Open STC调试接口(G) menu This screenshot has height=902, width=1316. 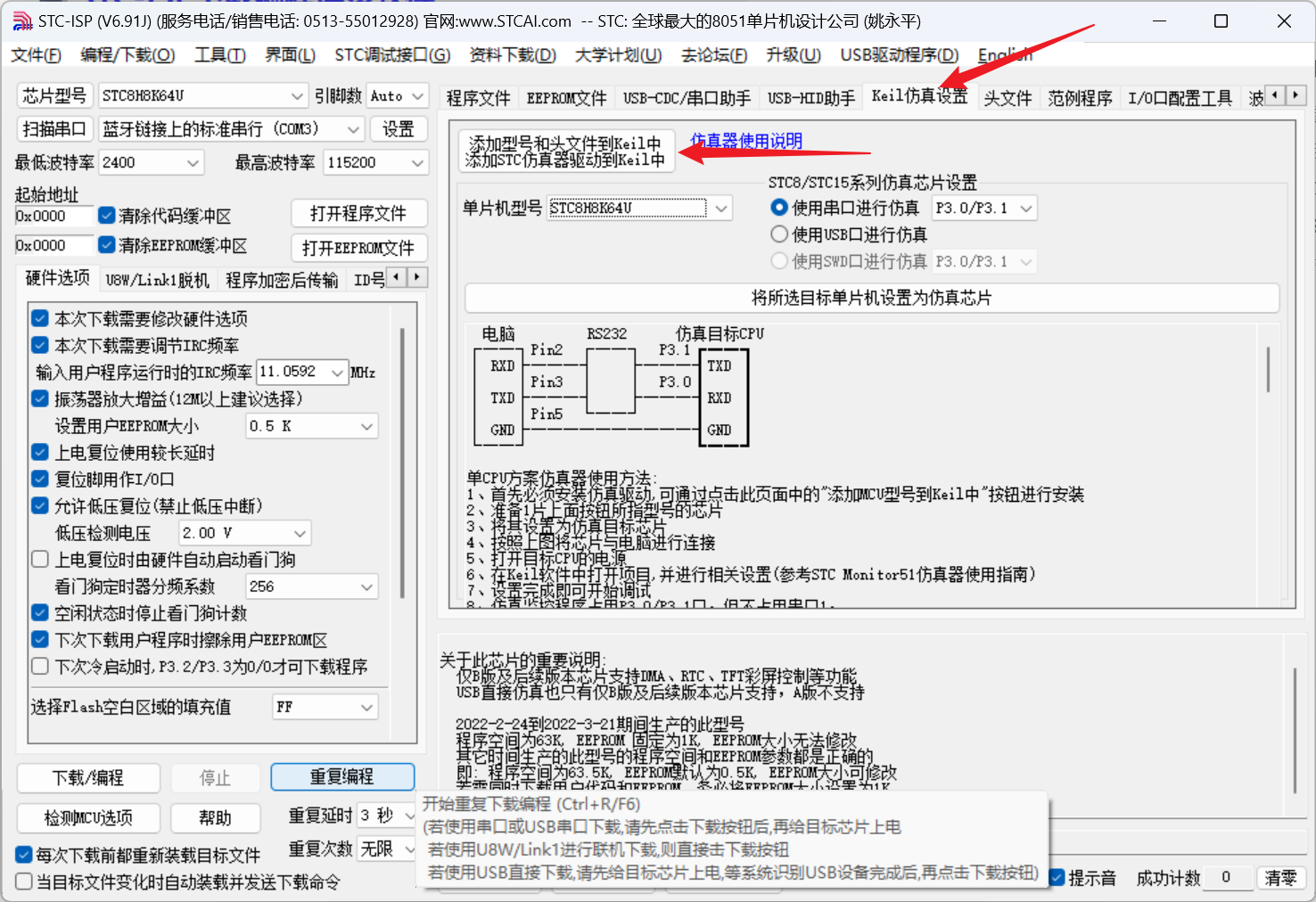pos(392,55)
